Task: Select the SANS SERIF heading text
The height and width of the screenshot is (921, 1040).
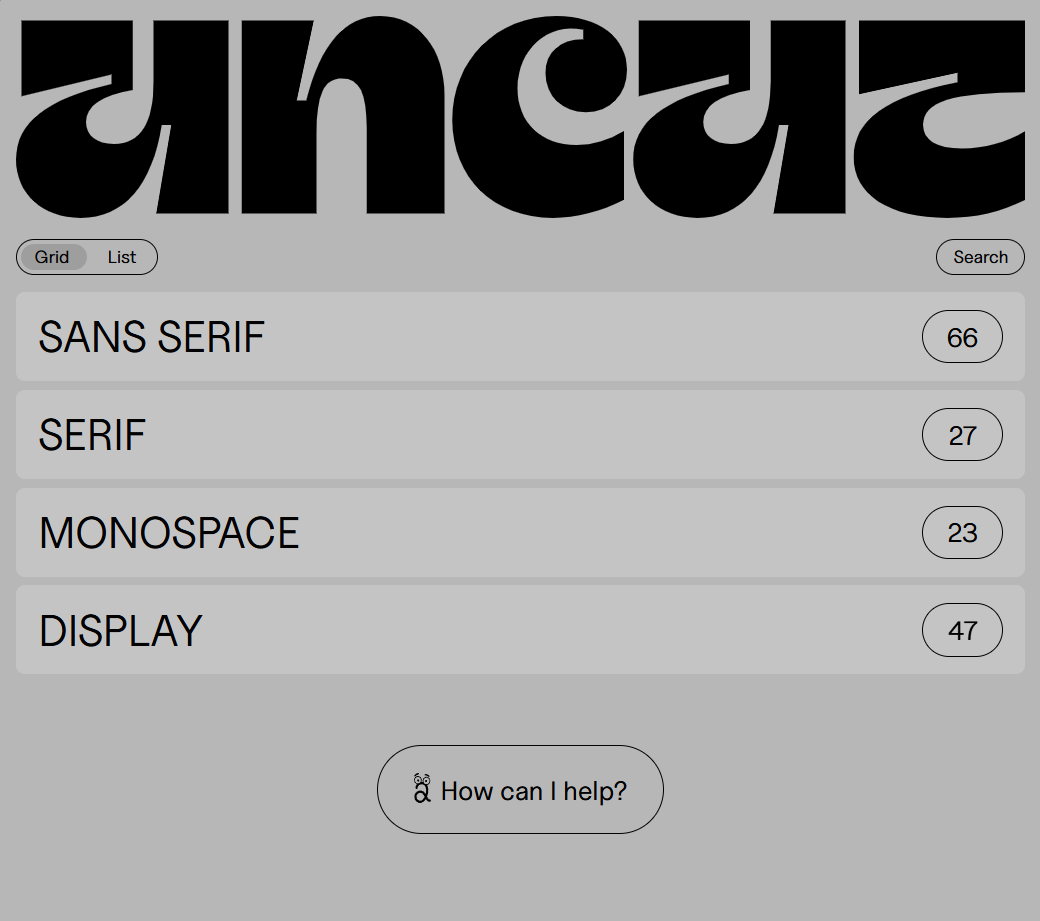Action: coord(152,337)
